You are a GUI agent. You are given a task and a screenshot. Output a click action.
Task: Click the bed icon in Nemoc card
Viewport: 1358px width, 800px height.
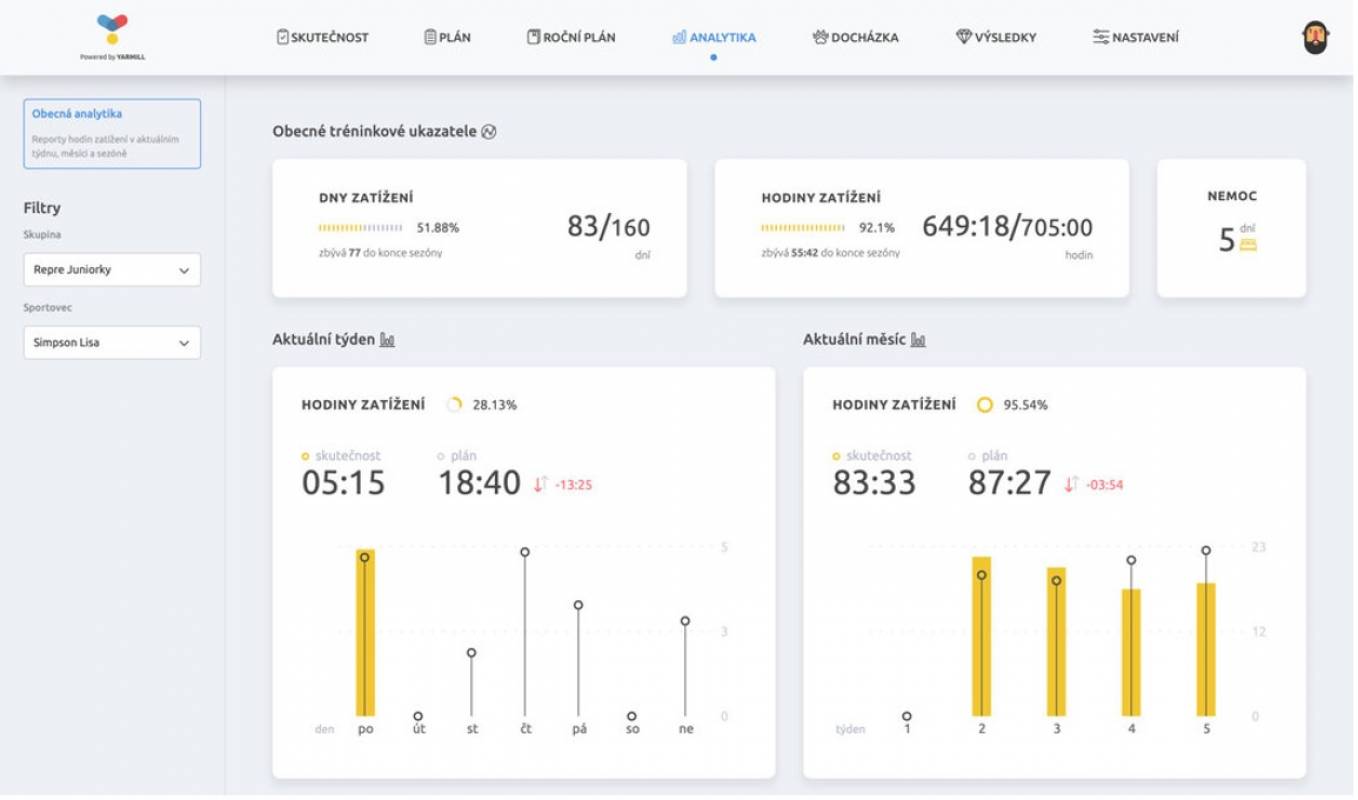pyautogui.click(x=1247, y=244)
